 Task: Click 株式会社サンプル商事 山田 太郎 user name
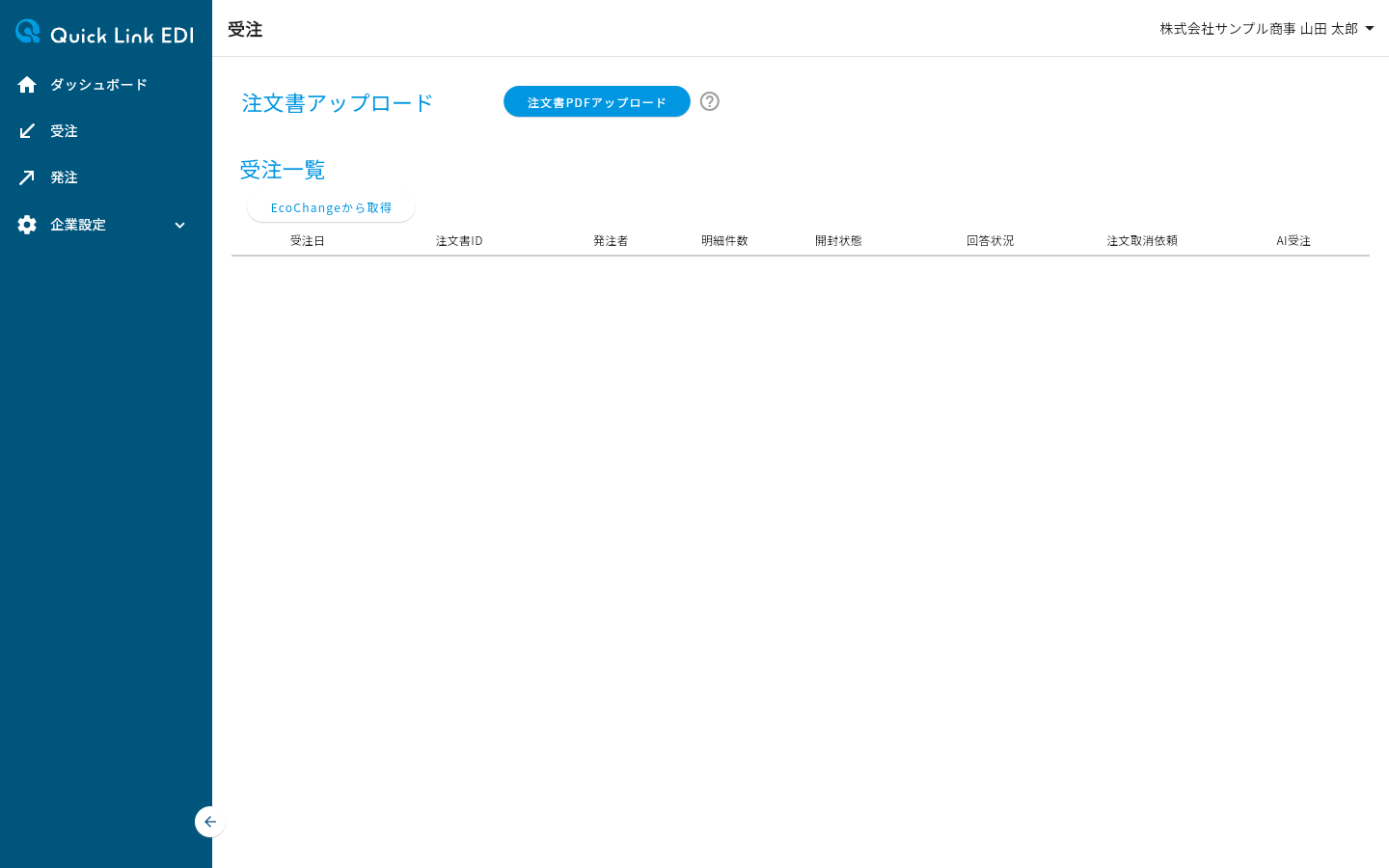click(x=1259, y=29)
